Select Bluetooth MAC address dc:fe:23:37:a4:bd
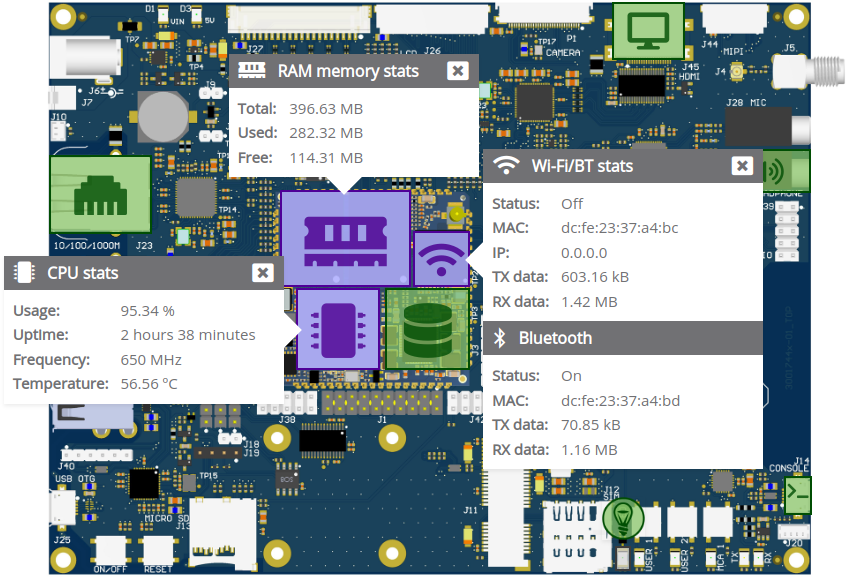848x579 pixels. click(x=621, y=401)
